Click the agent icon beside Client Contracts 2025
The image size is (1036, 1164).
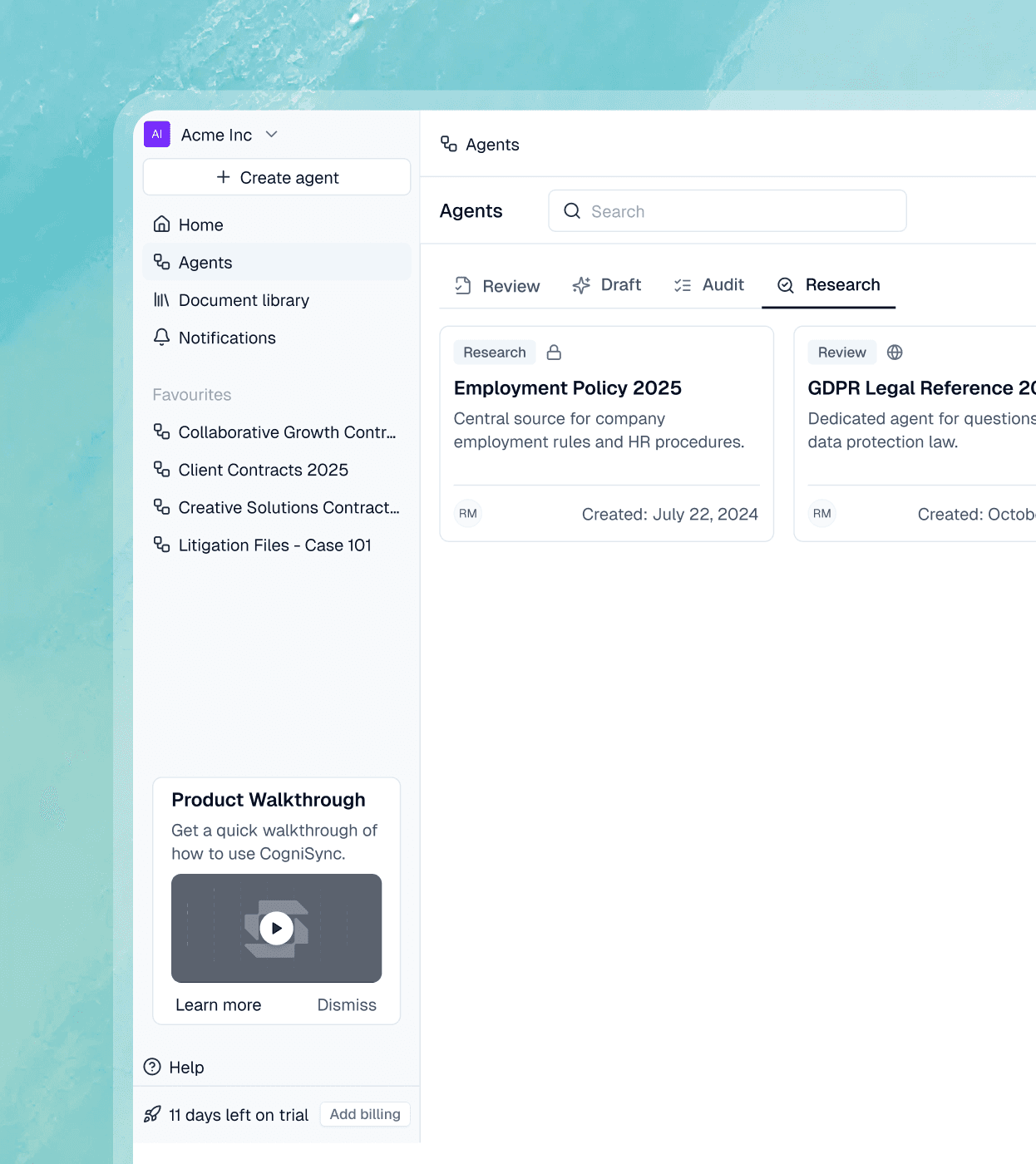tap(162, 470)
